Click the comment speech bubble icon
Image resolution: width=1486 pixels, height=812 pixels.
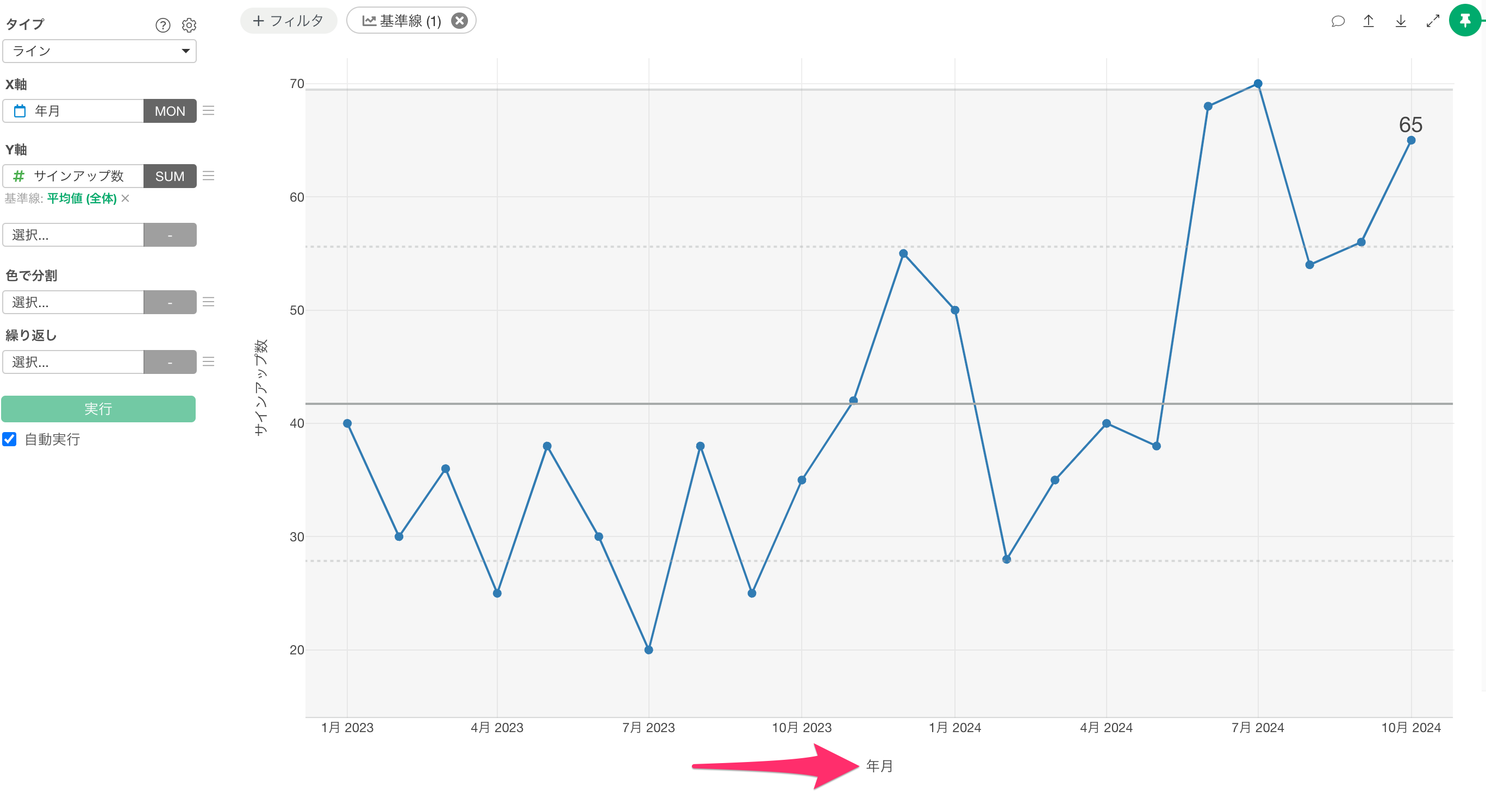pos(1338,21)
